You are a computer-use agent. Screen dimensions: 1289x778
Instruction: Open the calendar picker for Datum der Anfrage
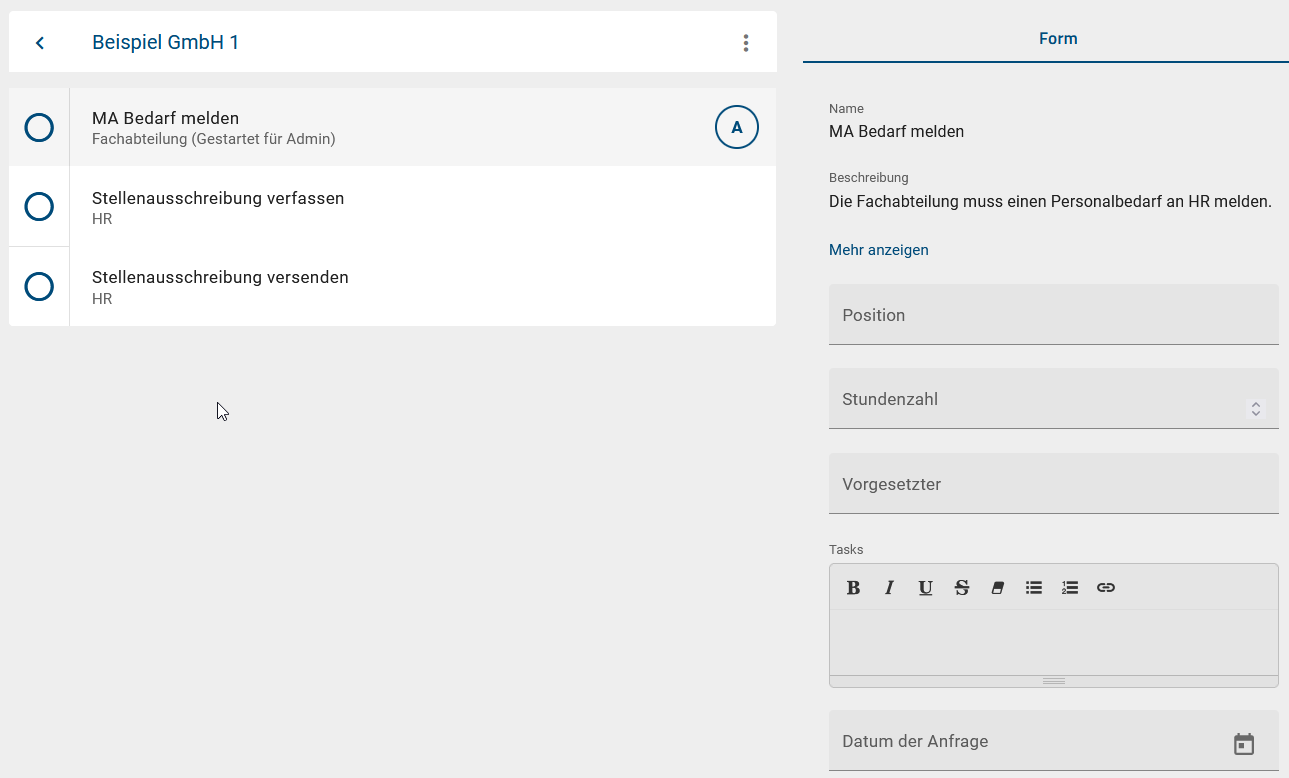[1243, 744]
